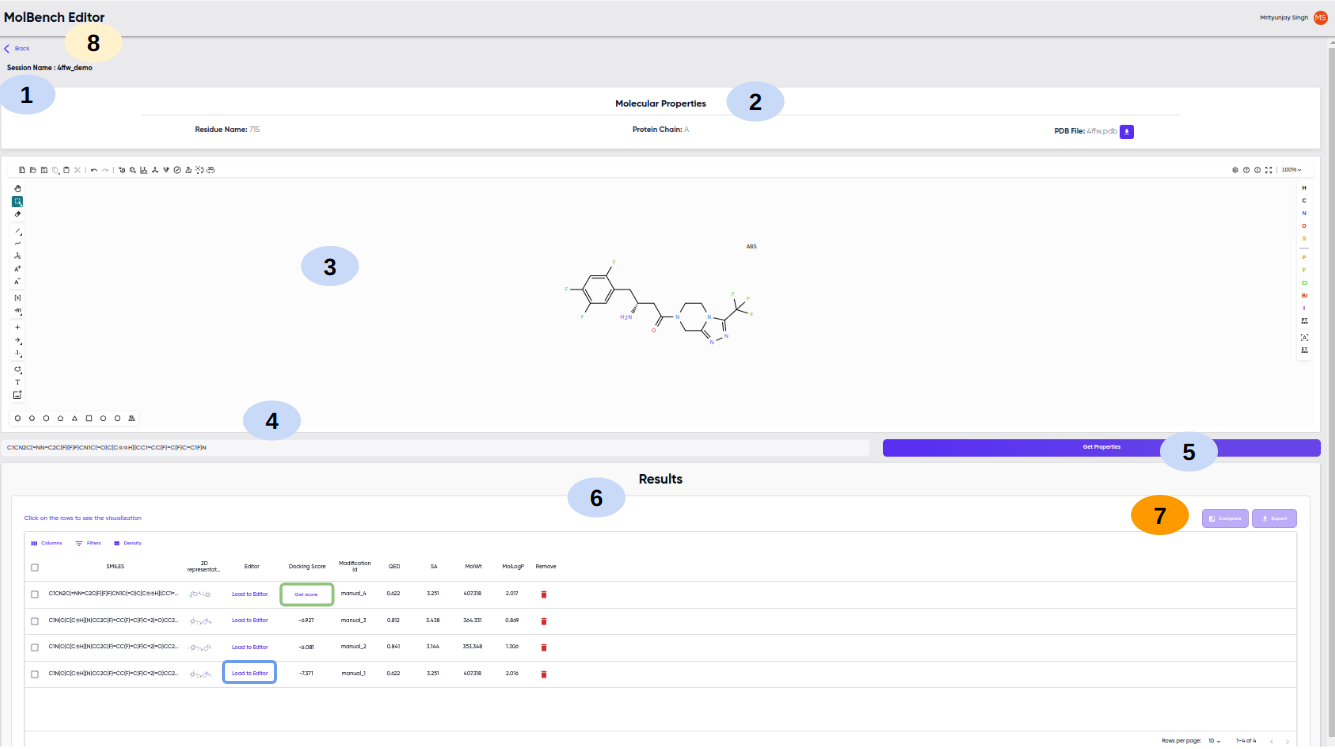Click Get score for manual_4
The image size is (1335, 749).
(x=306, y=594)
